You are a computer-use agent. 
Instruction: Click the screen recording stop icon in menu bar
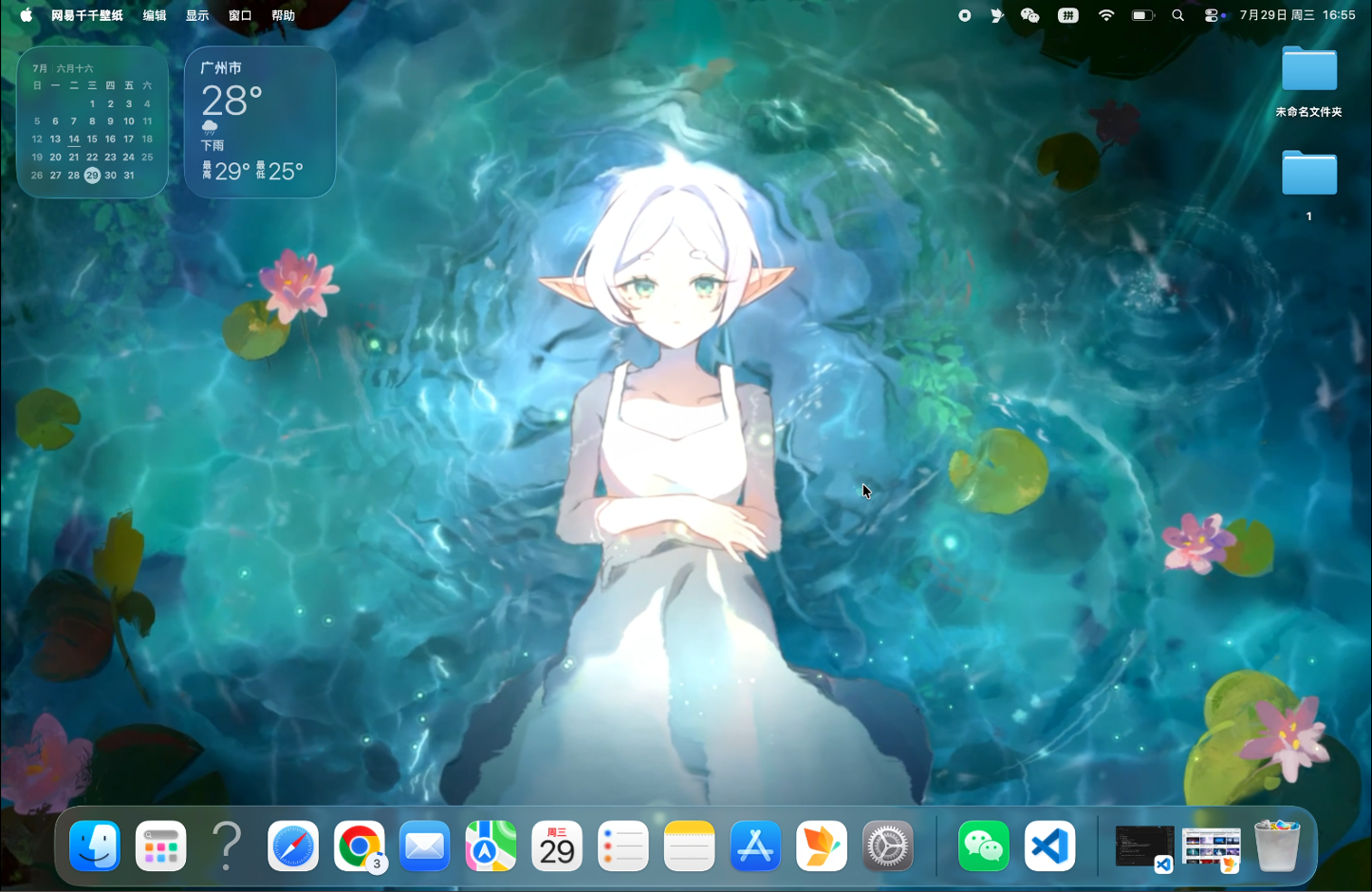[x=965, y=15]
